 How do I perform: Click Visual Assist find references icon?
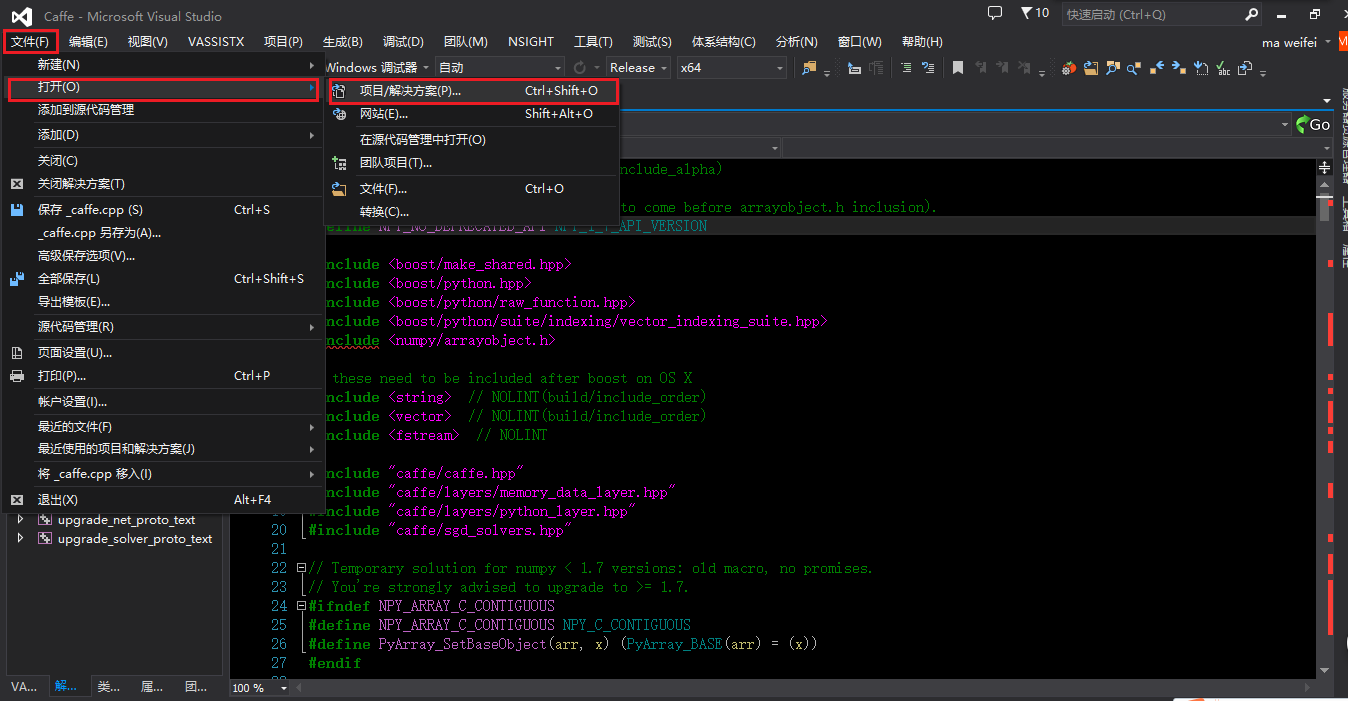tap(1134, 68)
